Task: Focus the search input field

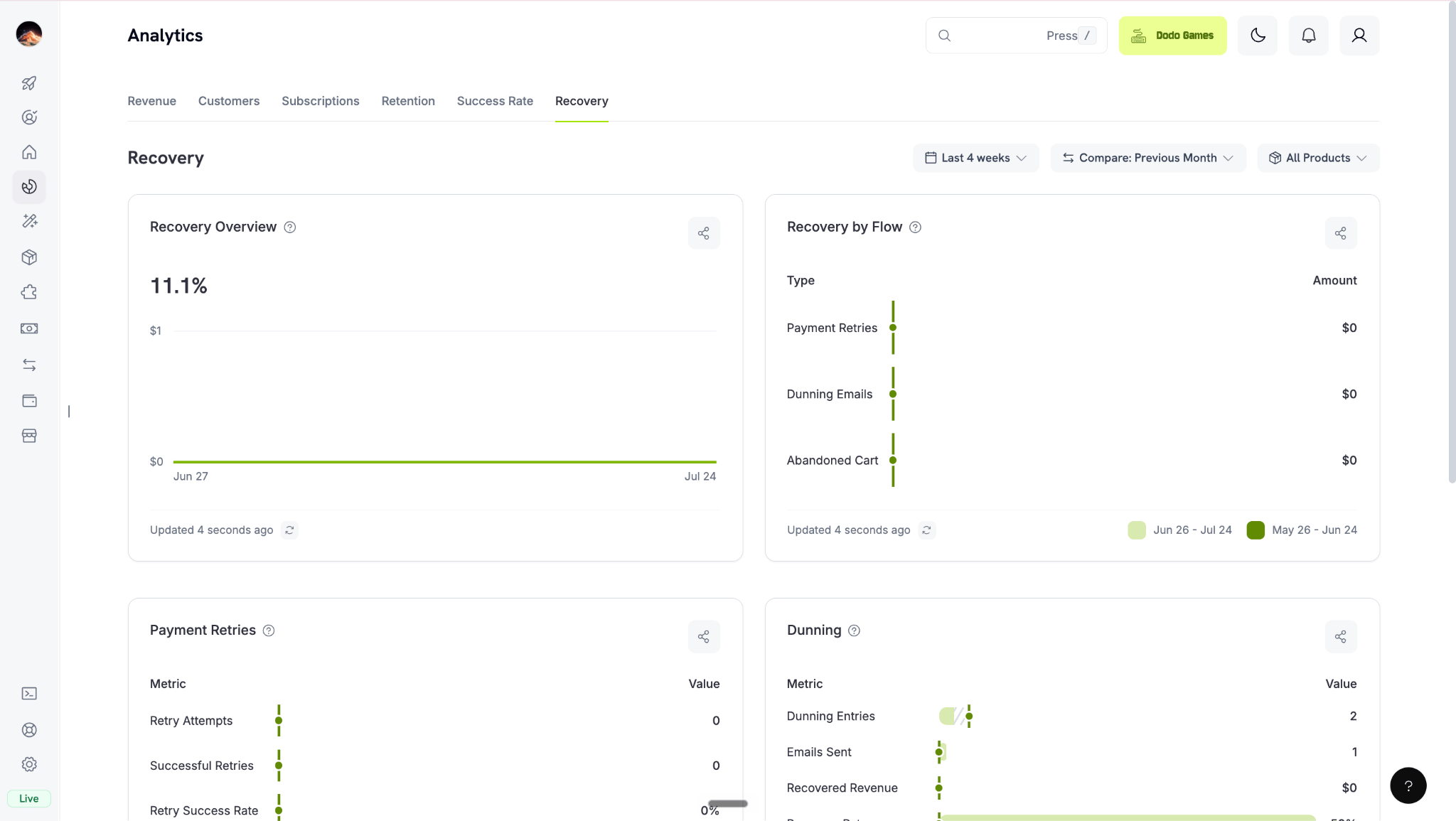Action: tap(1017, 36)
